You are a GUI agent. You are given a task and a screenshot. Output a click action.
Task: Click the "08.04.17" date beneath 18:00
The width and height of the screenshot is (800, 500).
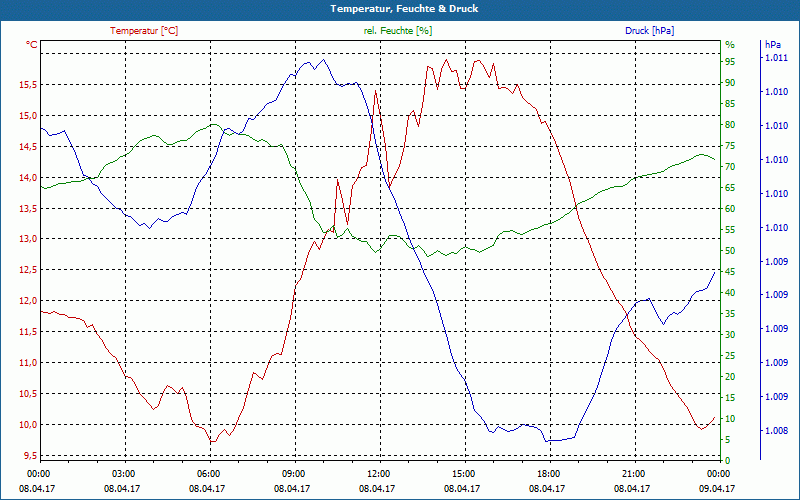click(x=548, y=489)
